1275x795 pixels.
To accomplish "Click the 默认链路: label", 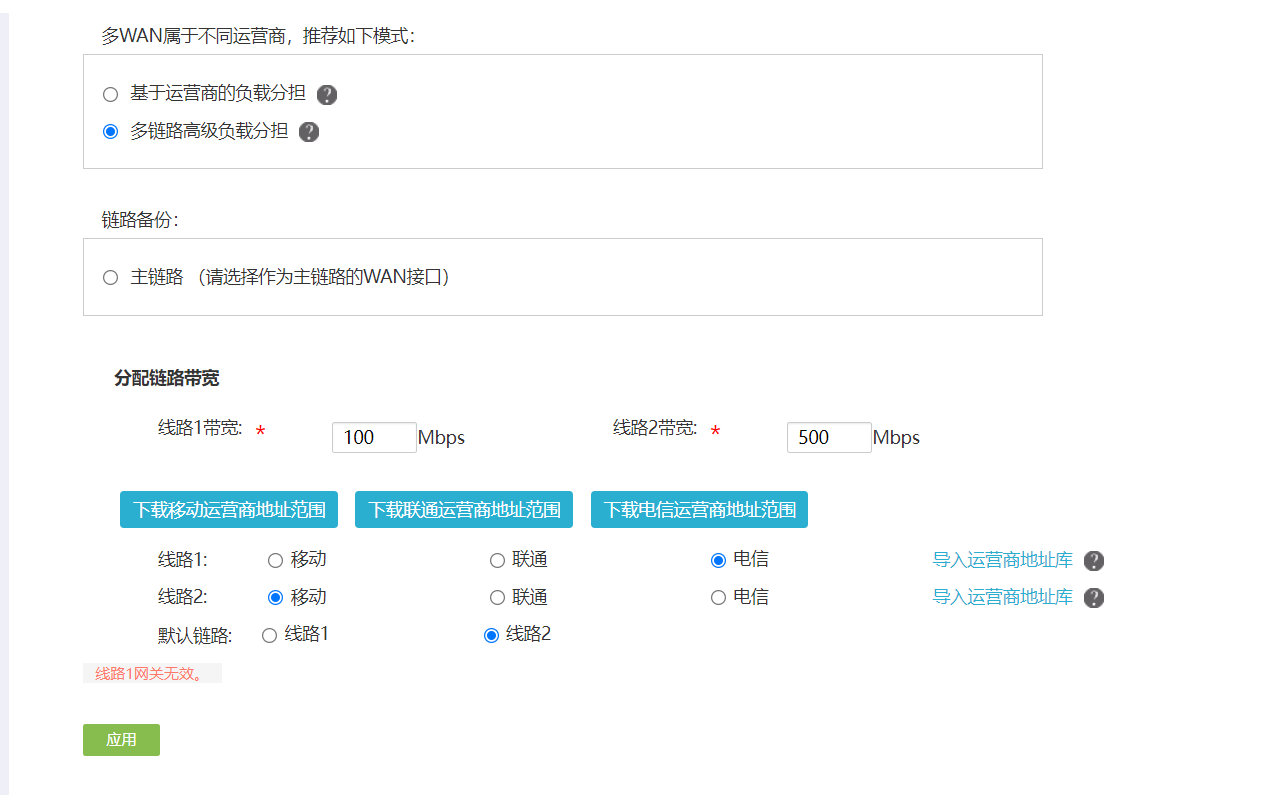I will pos(195,636).
